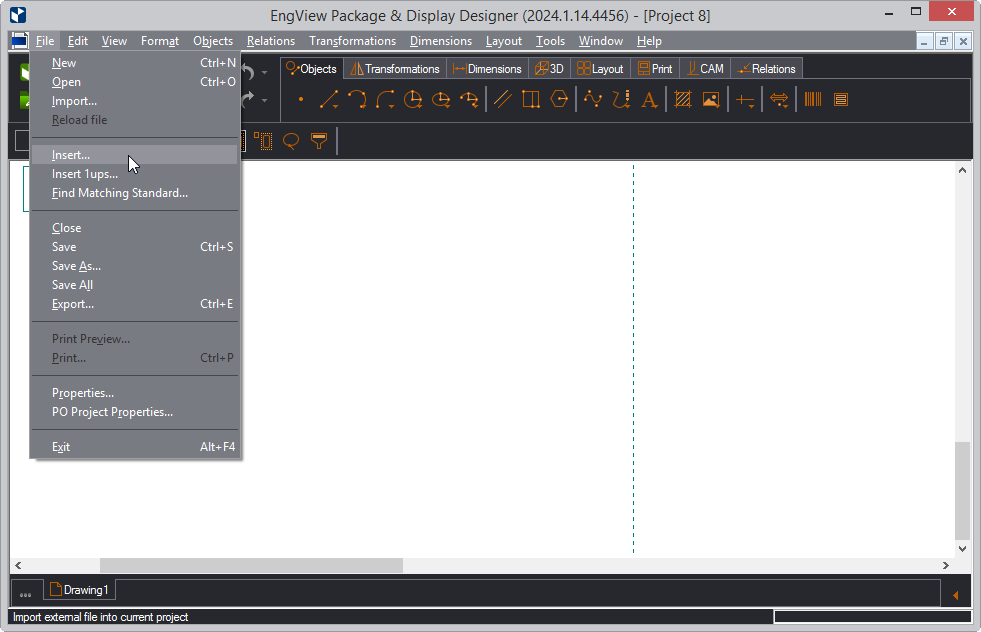Click the horizontal scrollbar thumb
Screen dimensions: 981x632
coord(251,565)
